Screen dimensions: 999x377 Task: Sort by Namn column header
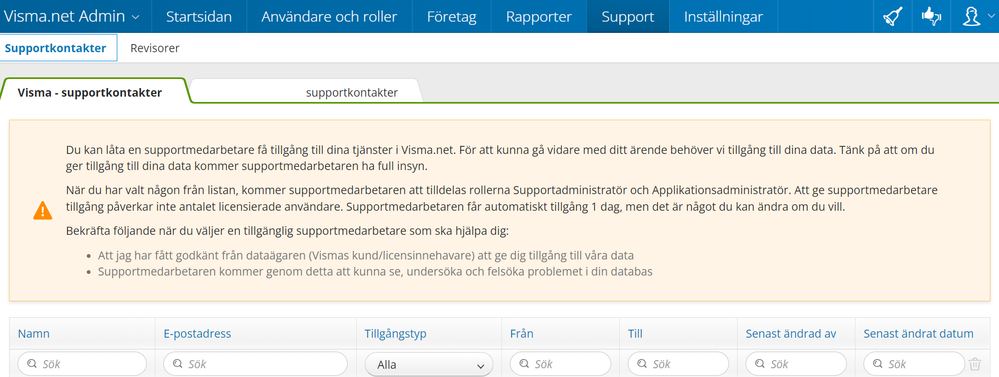tap(34, 334)
